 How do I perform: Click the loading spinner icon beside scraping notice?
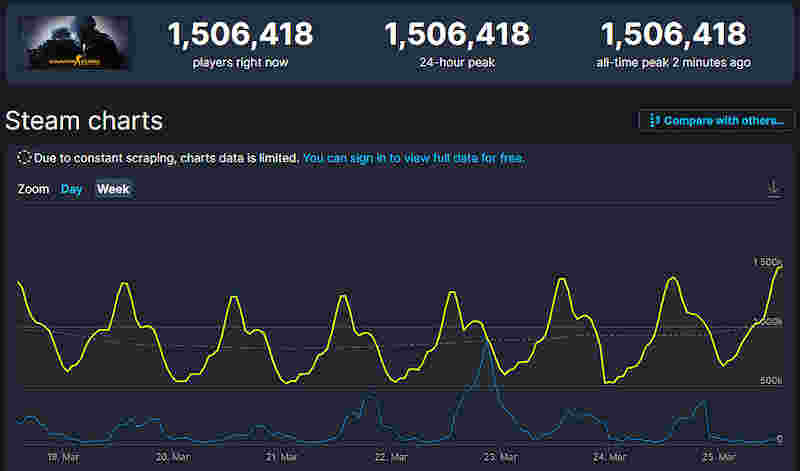(24, 158)
